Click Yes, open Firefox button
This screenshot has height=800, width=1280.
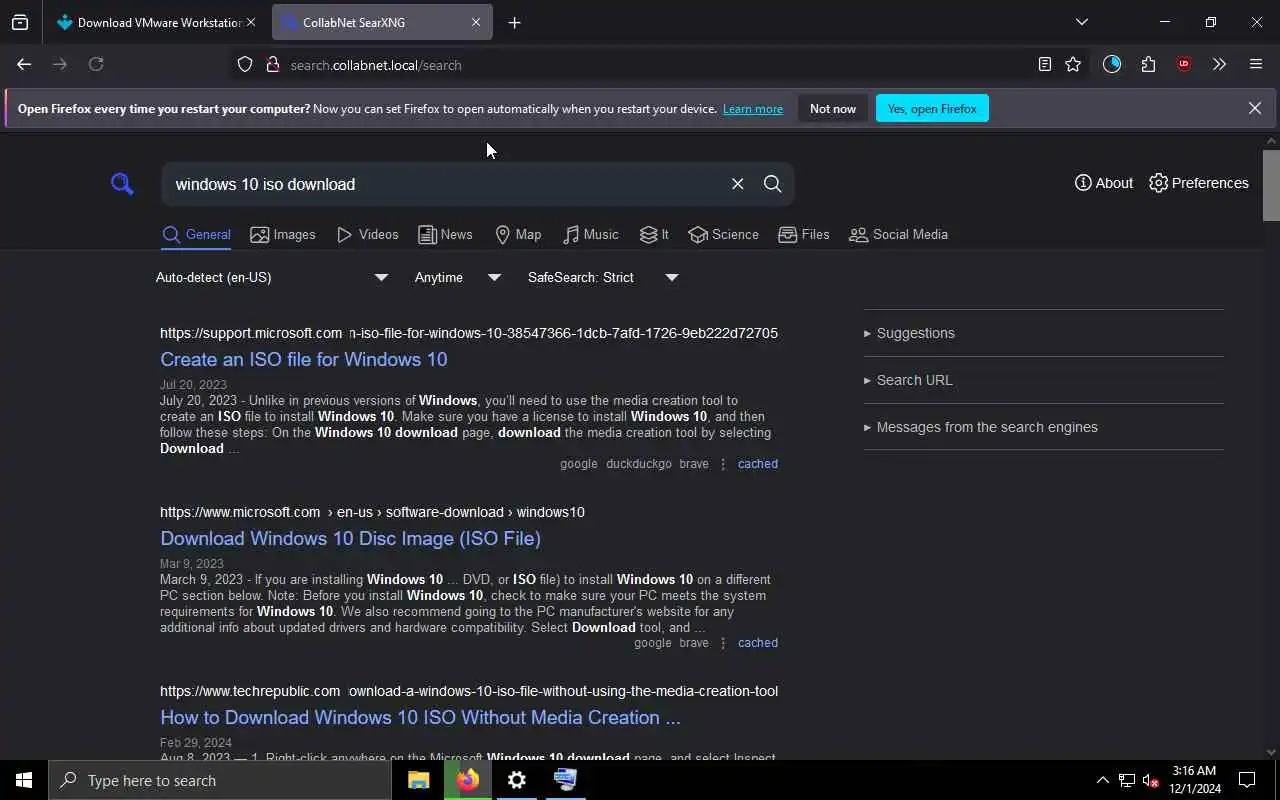pyautogui.click(x=932, y=108)
